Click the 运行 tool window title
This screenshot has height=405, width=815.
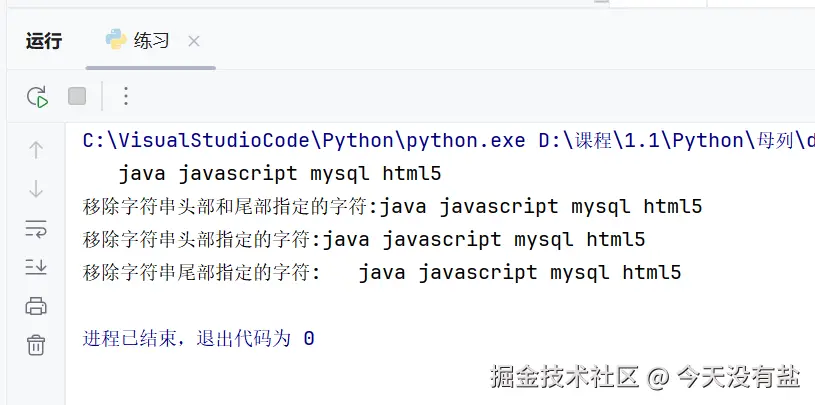coord(44,41)
